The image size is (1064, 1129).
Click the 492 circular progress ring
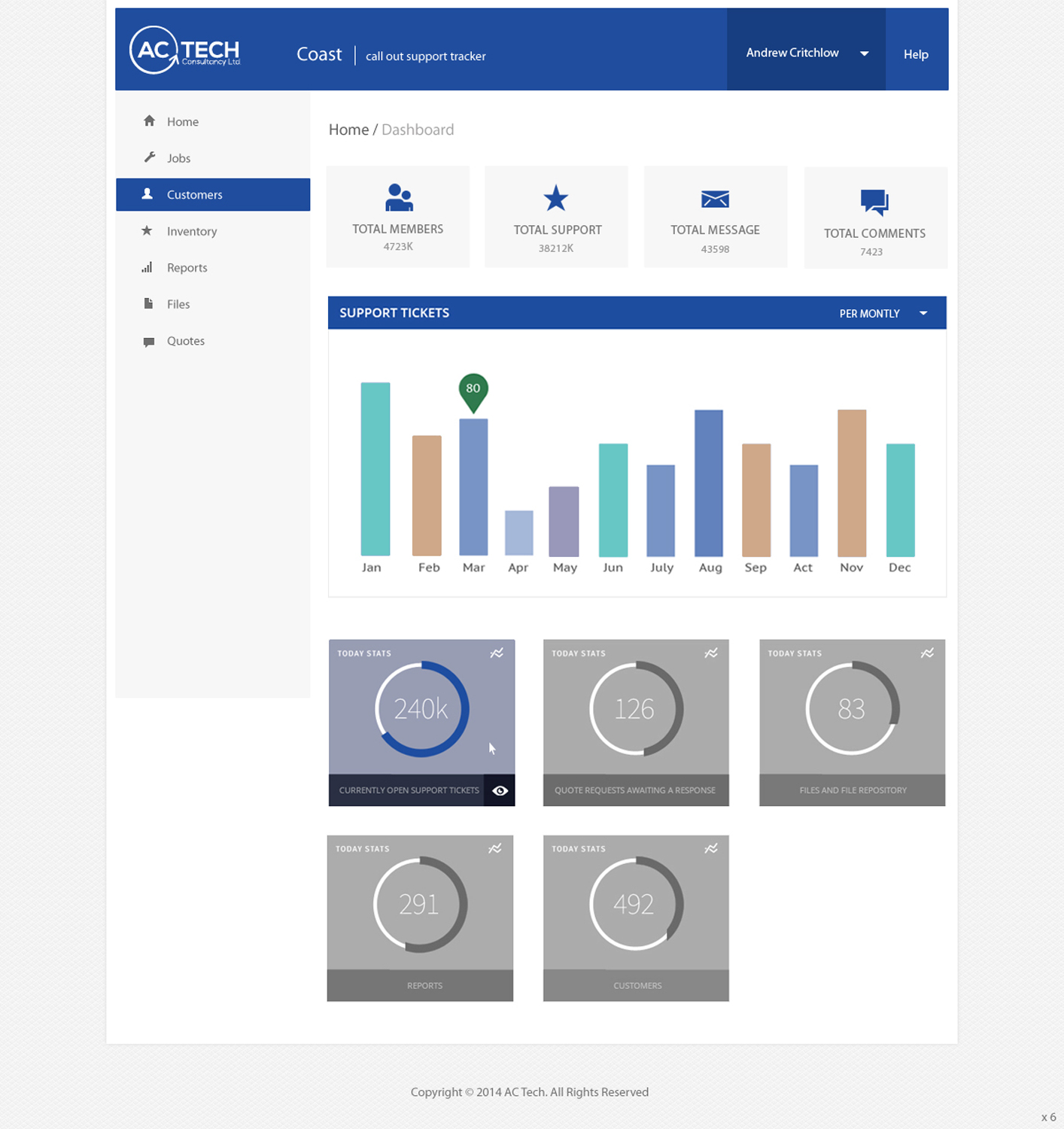pyautogui.click(x=636, y=904)
